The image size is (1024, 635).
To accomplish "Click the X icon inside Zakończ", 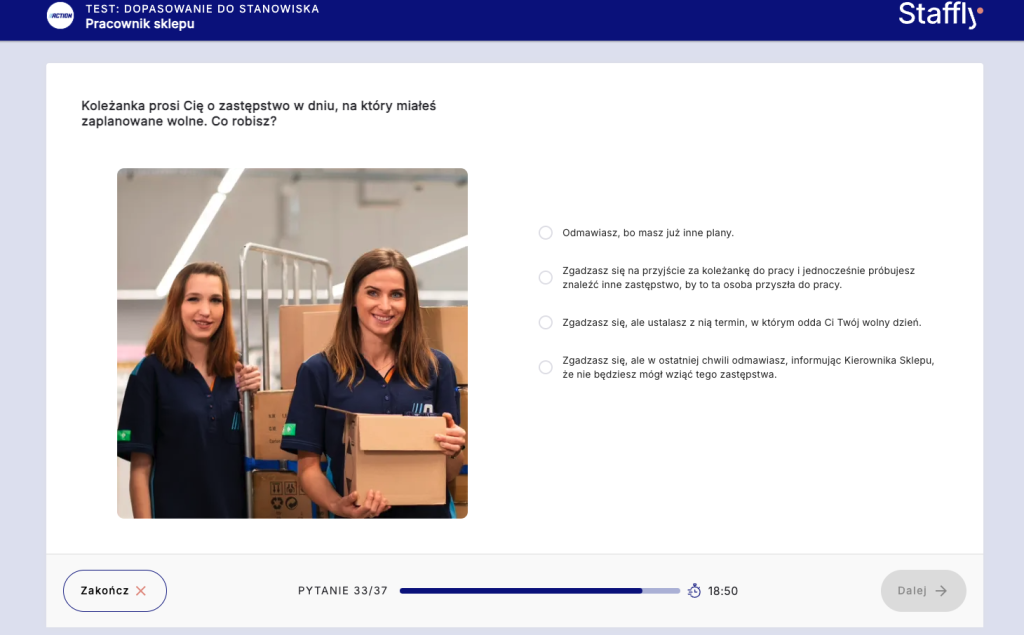I will pos(141,591).
